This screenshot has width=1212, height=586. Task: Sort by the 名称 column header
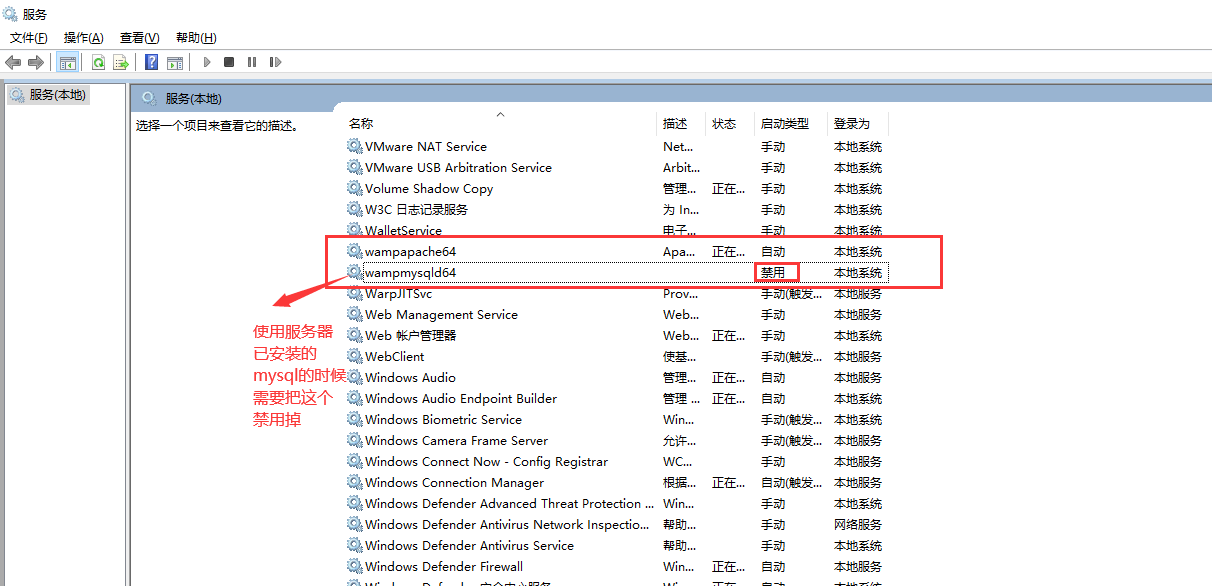pos(501,123)
